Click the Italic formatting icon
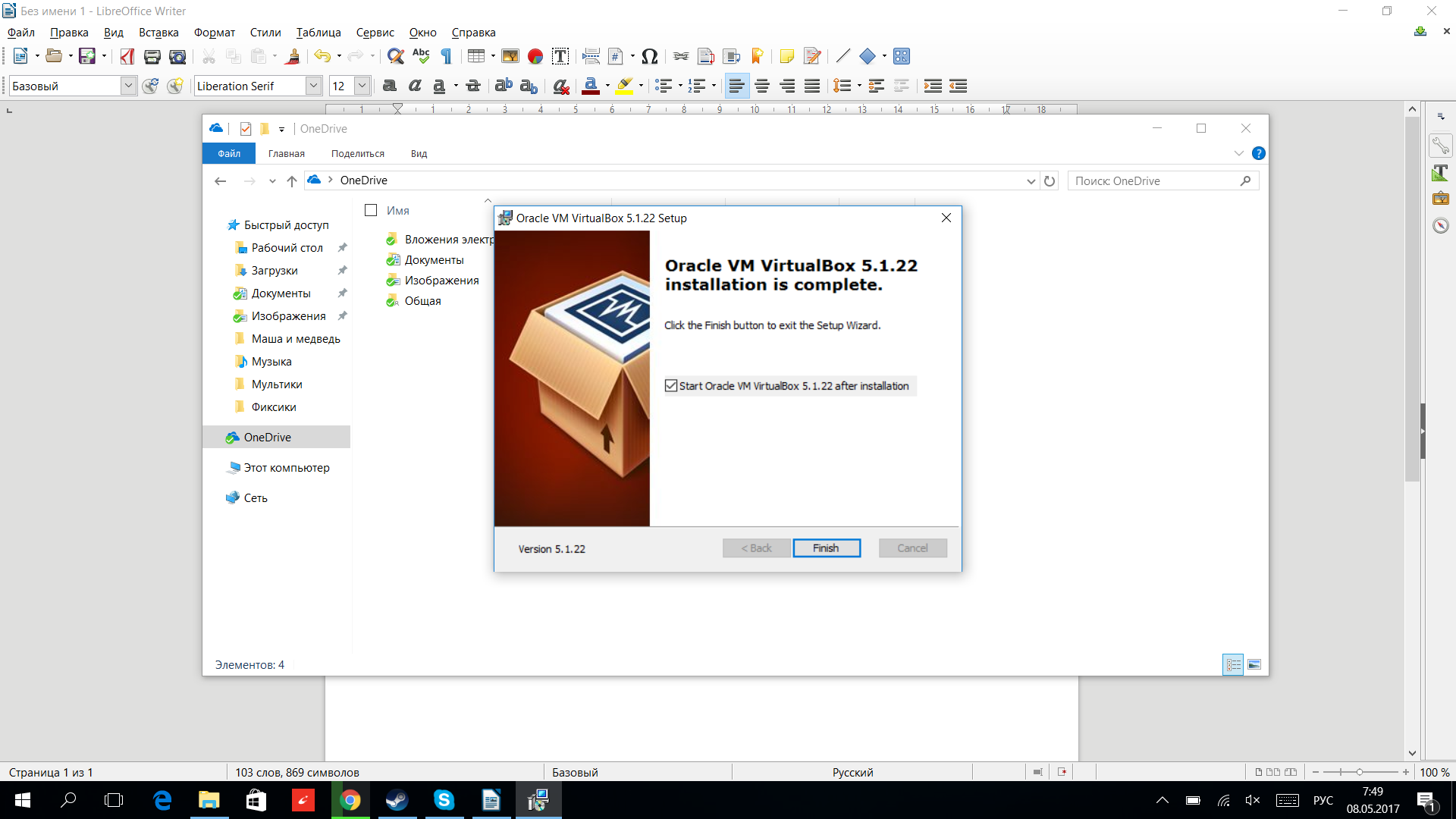Viewport: 1456px width, 819px height. [x=415, y=86]
